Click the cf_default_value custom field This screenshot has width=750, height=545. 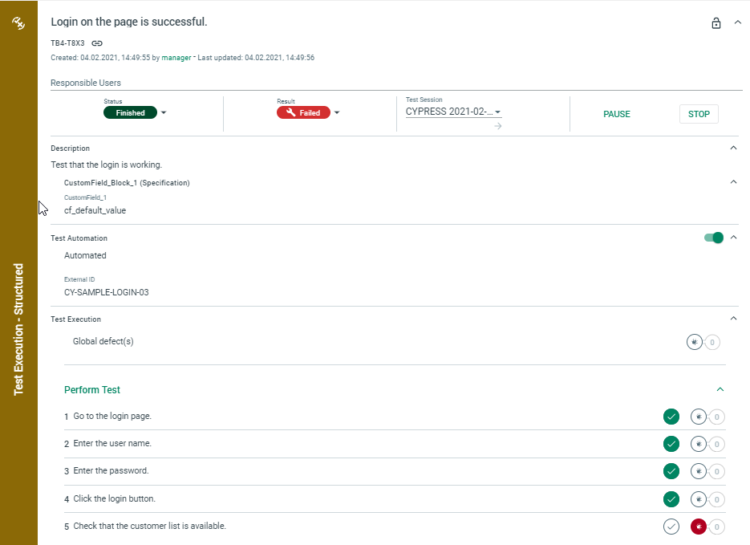(95, 211)
